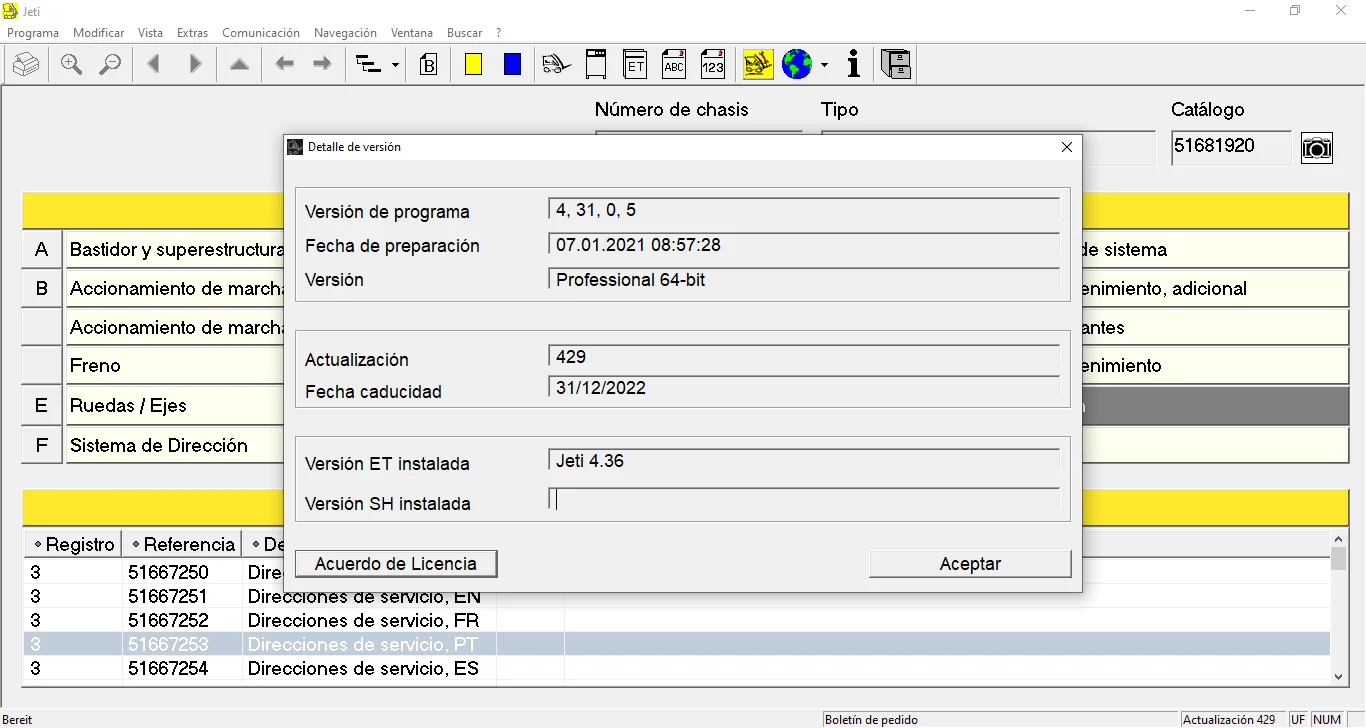
Task: Click the information 'i' toolbar icon
Action: [854, 65]
